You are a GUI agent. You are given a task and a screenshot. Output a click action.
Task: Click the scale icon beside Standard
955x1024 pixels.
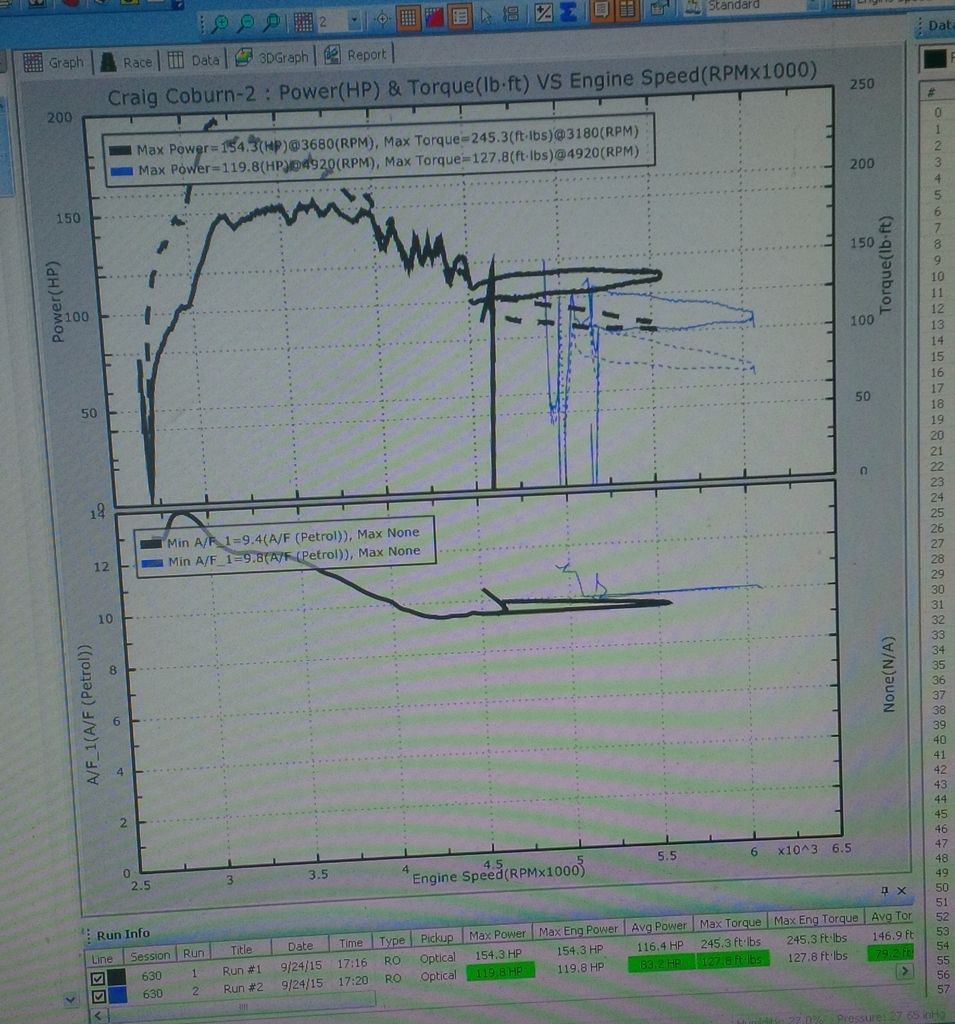point(693,7)
